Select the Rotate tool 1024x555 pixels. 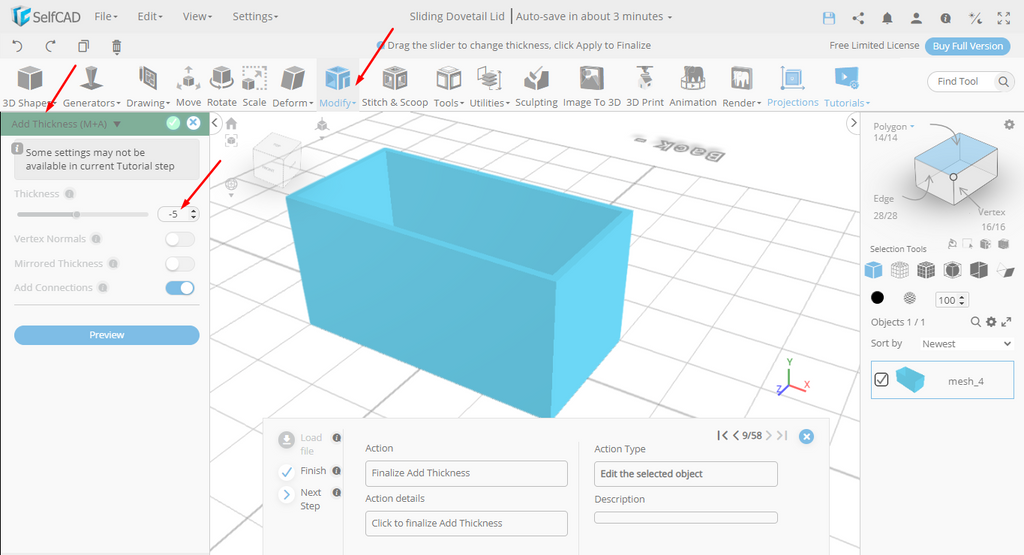coord(221,86)
